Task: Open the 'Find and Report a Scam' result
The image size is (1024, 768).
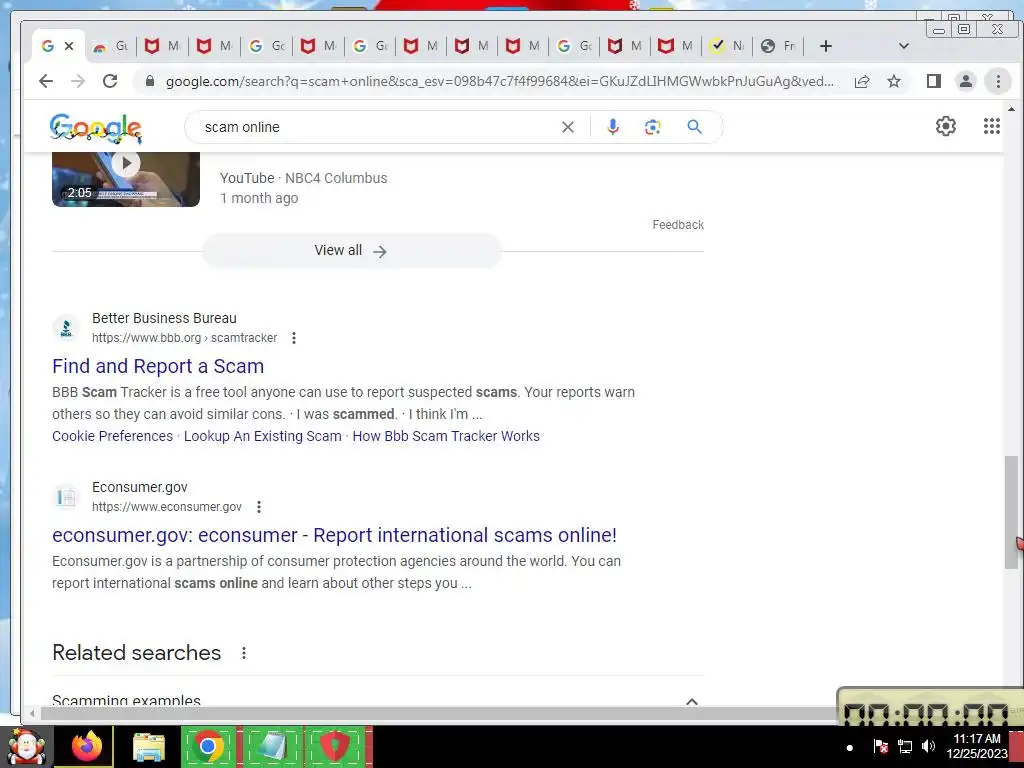Action: click(158, 366)
